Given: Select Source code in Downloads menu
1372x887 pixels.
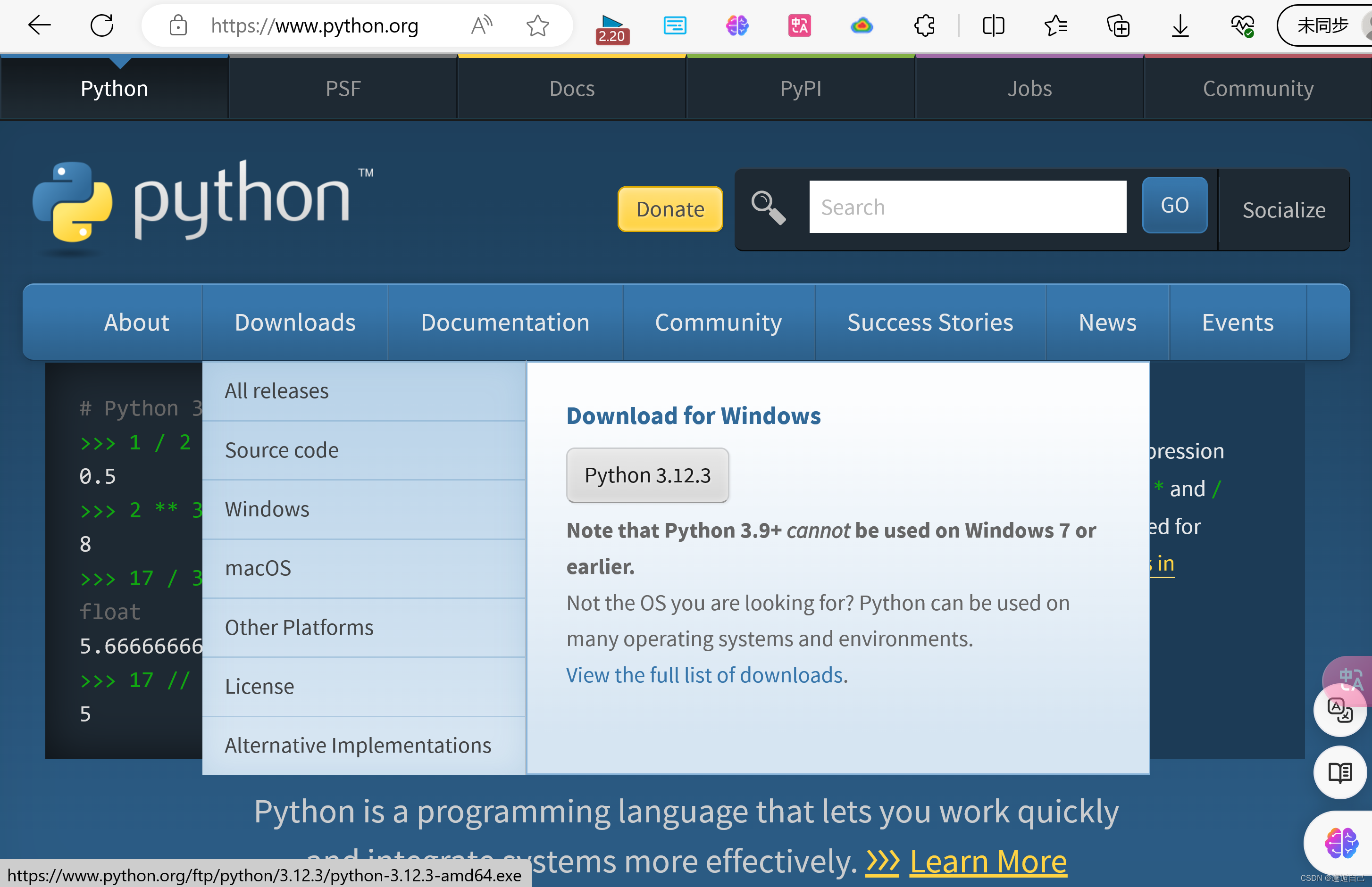Looking at the screenshot, I should (x=282, y=450).
